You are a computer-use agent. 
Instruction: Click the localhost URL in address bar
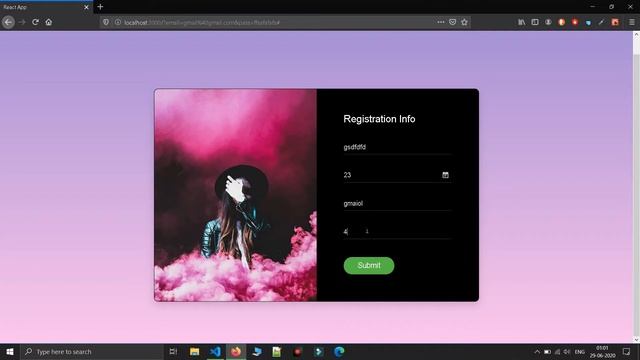point(202,22)
